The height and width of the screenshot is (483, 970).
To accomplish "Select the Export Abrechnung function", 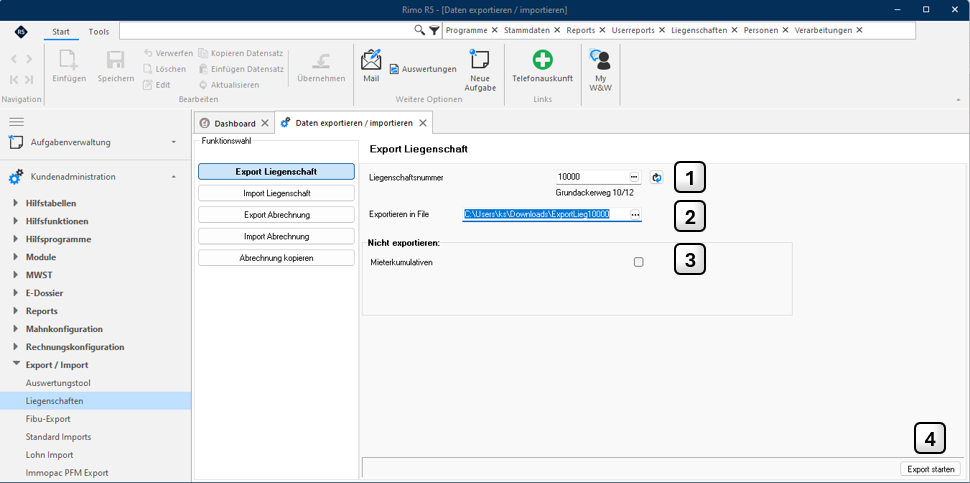I will [x=276, y=215].
